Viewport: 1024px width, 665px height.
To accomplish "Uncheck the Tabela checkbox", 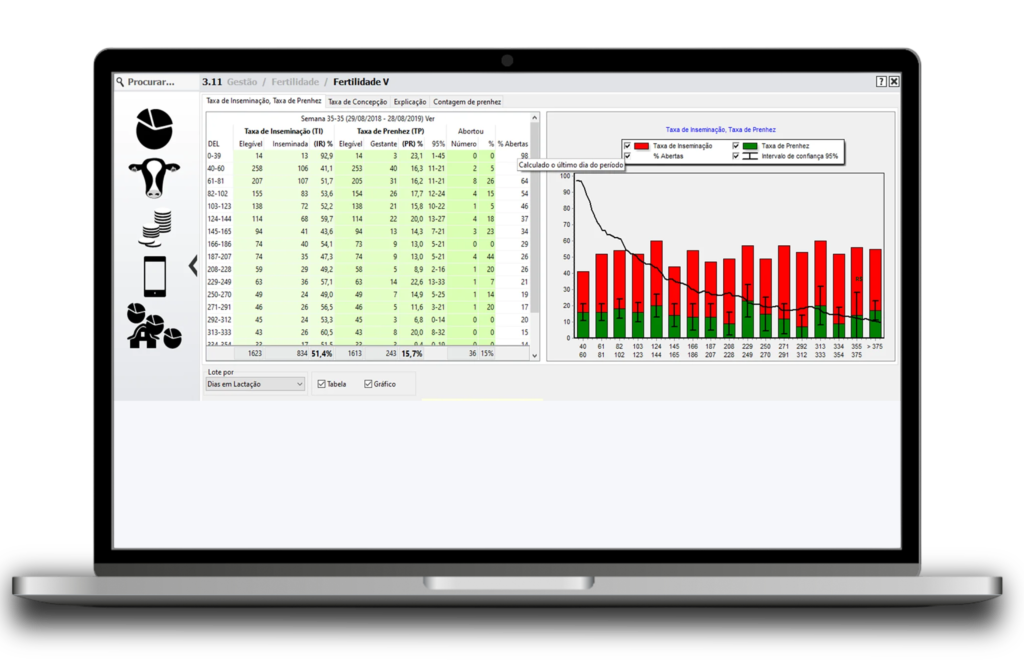I will pos(321,384).
